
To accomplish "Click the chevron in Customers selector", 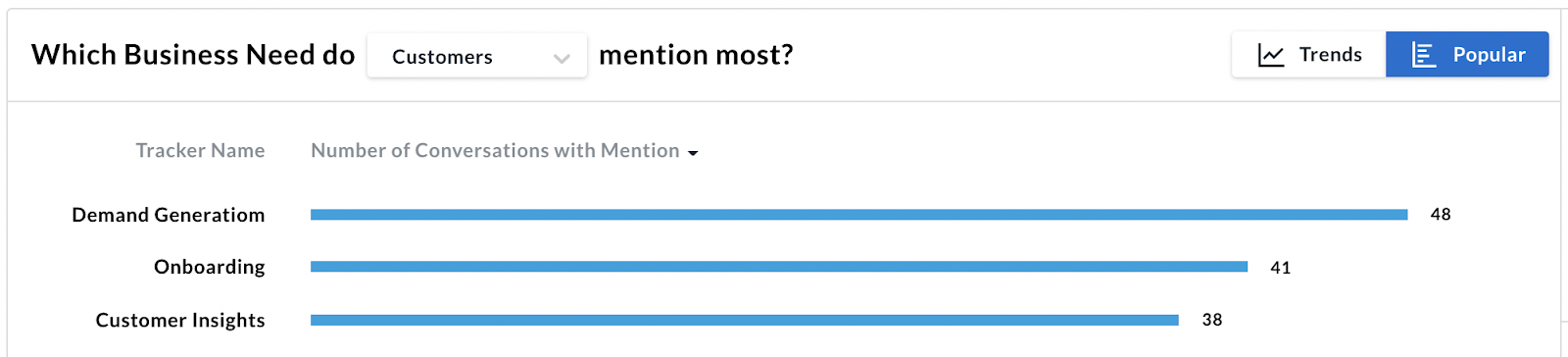I will pyautogui.click(x=562, y=59).
